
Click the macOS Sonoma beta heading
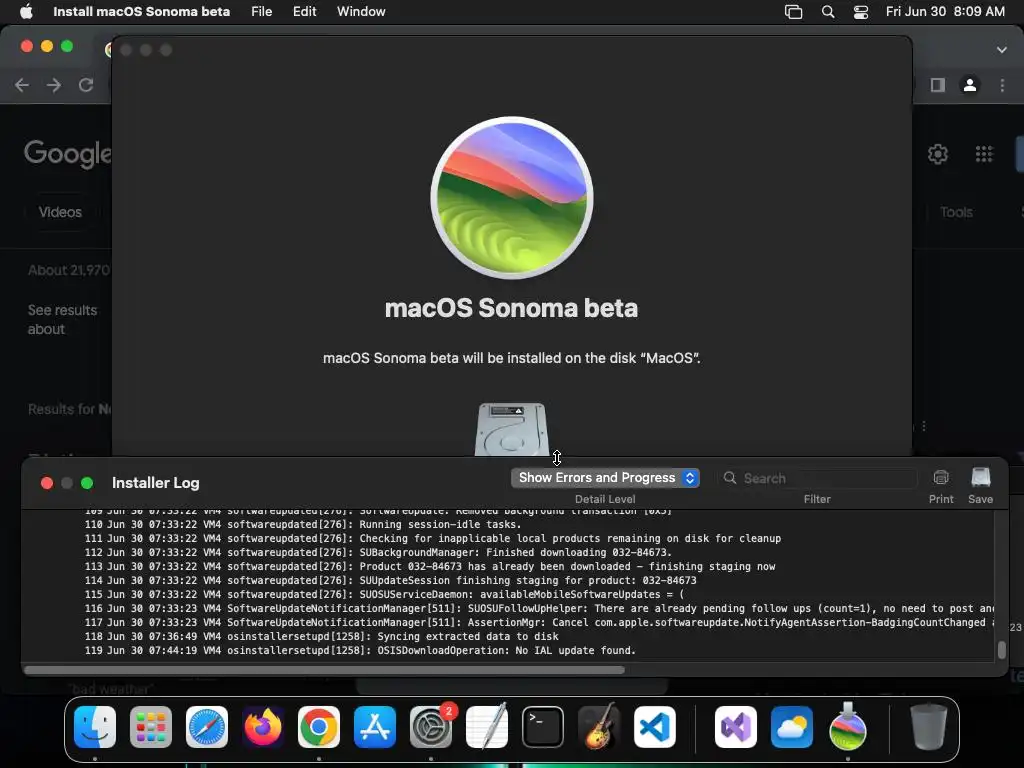click(511, 308)
